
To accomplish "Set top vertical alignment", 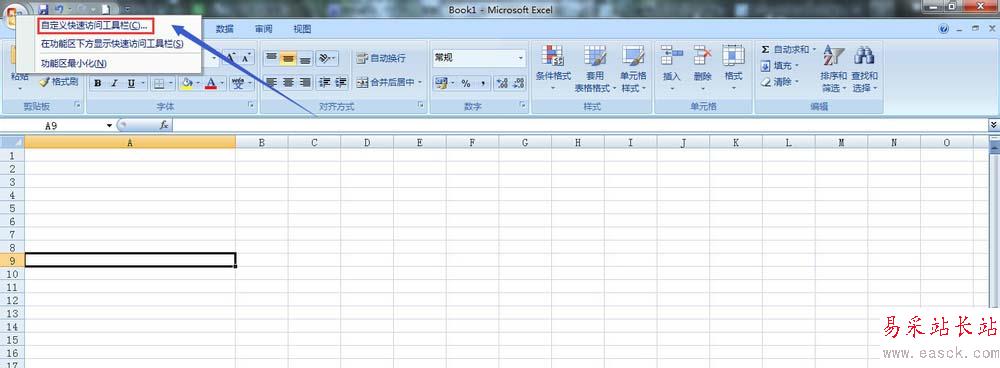I will click(272, 57).
